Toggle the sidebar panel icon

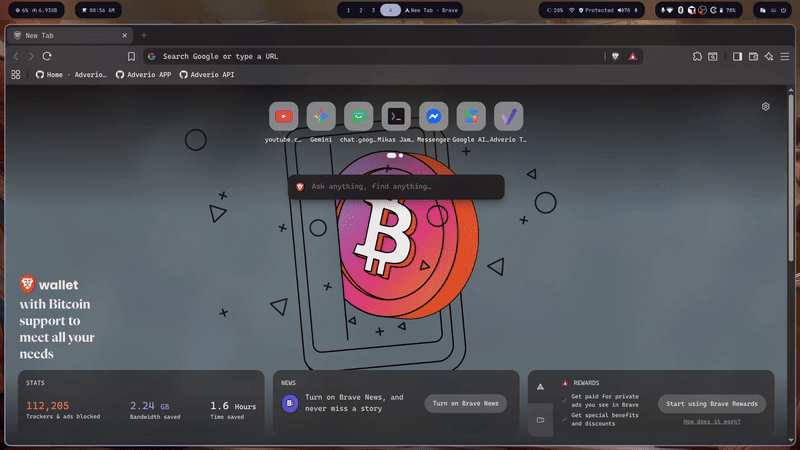(737, 57)
